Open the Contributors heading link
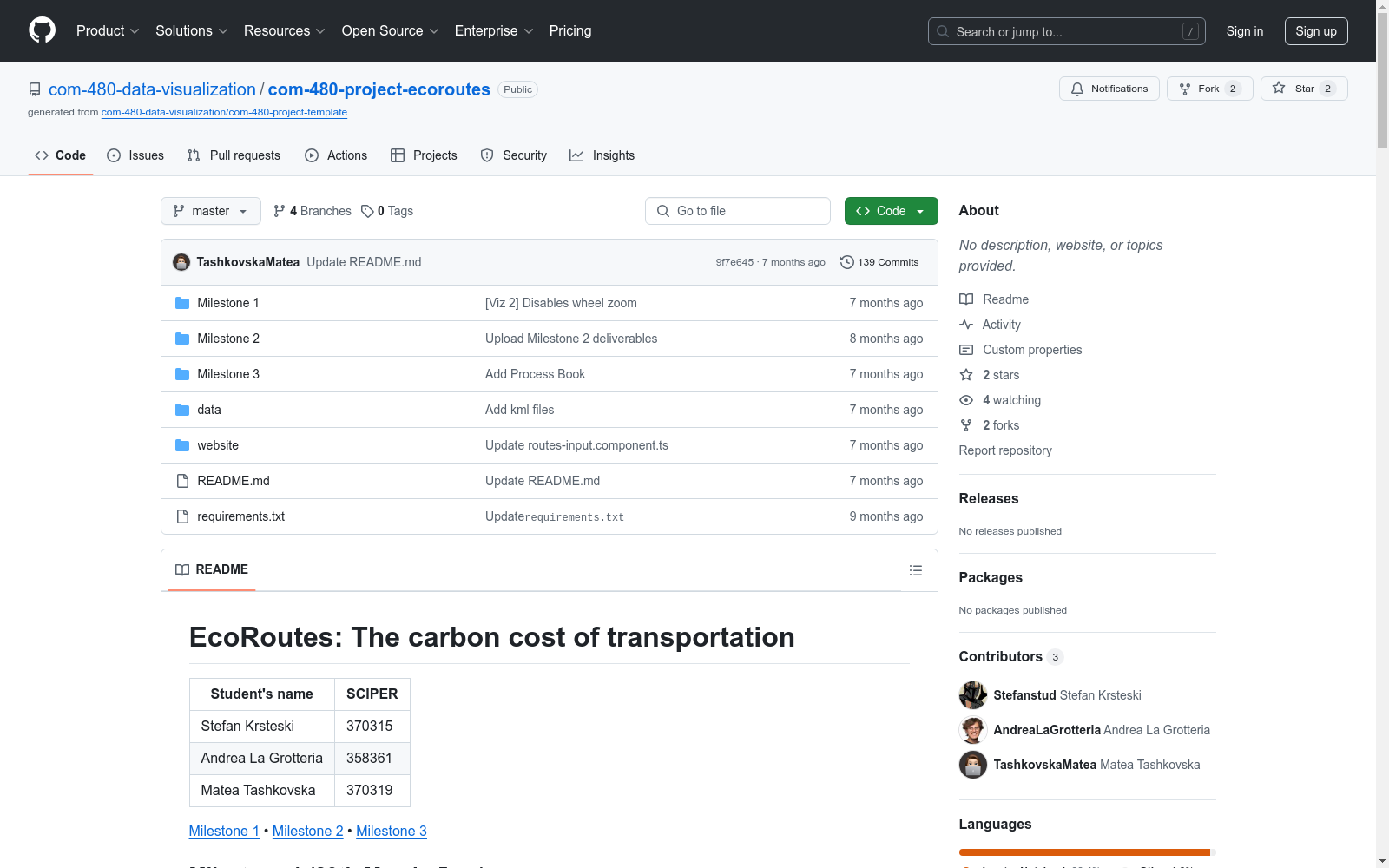 coord(1010,656)
